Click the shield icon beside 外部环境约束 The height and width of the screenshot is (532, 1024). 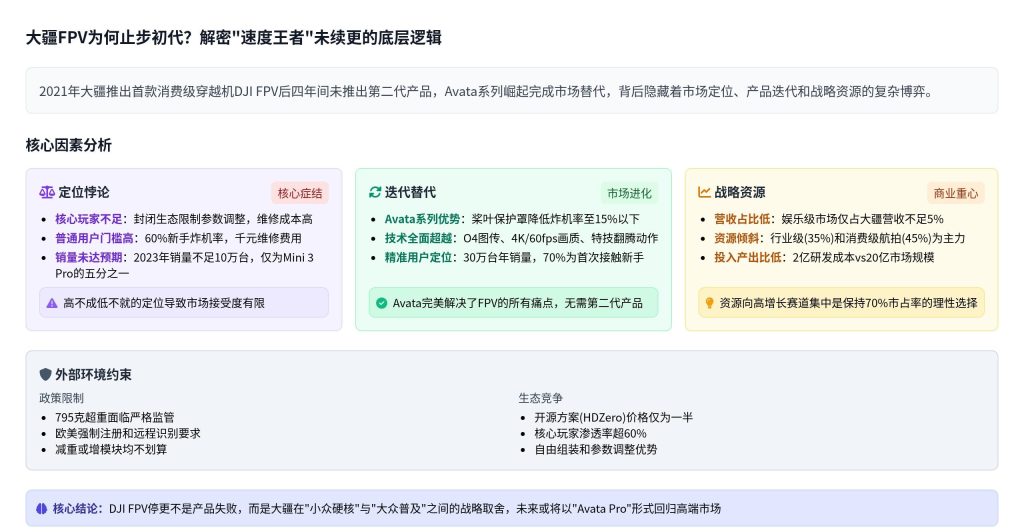pyautogui.click(x=45, y=374)
